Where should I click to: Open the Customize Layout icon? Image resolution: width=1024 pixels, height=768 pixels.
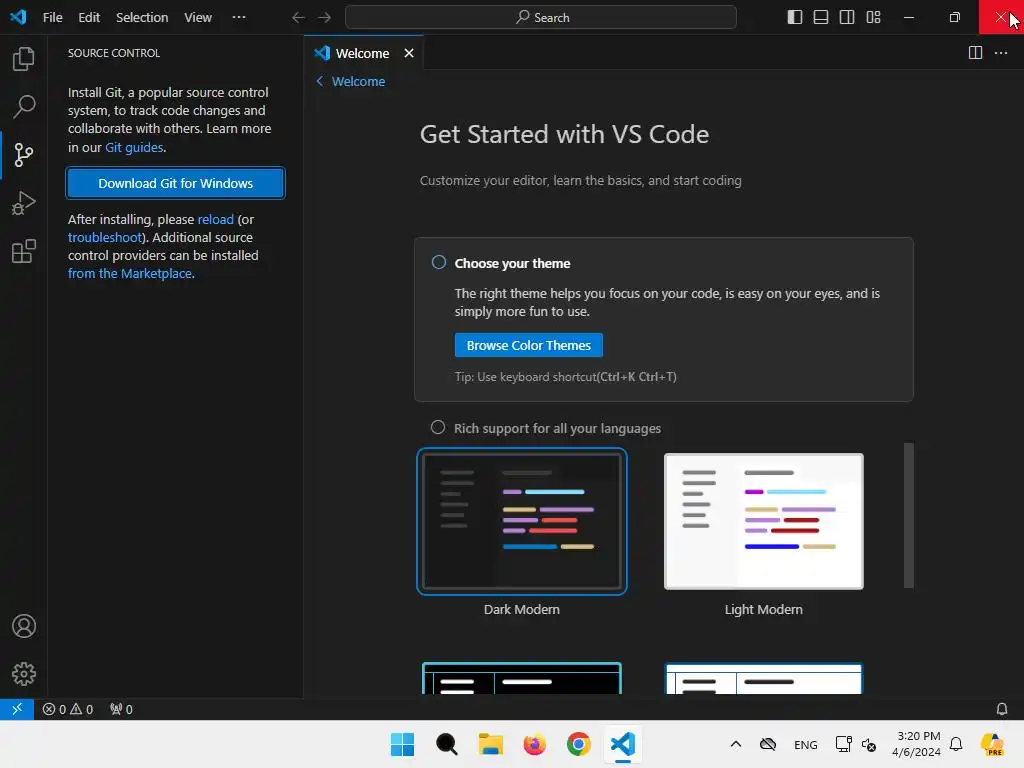point(874,17)
